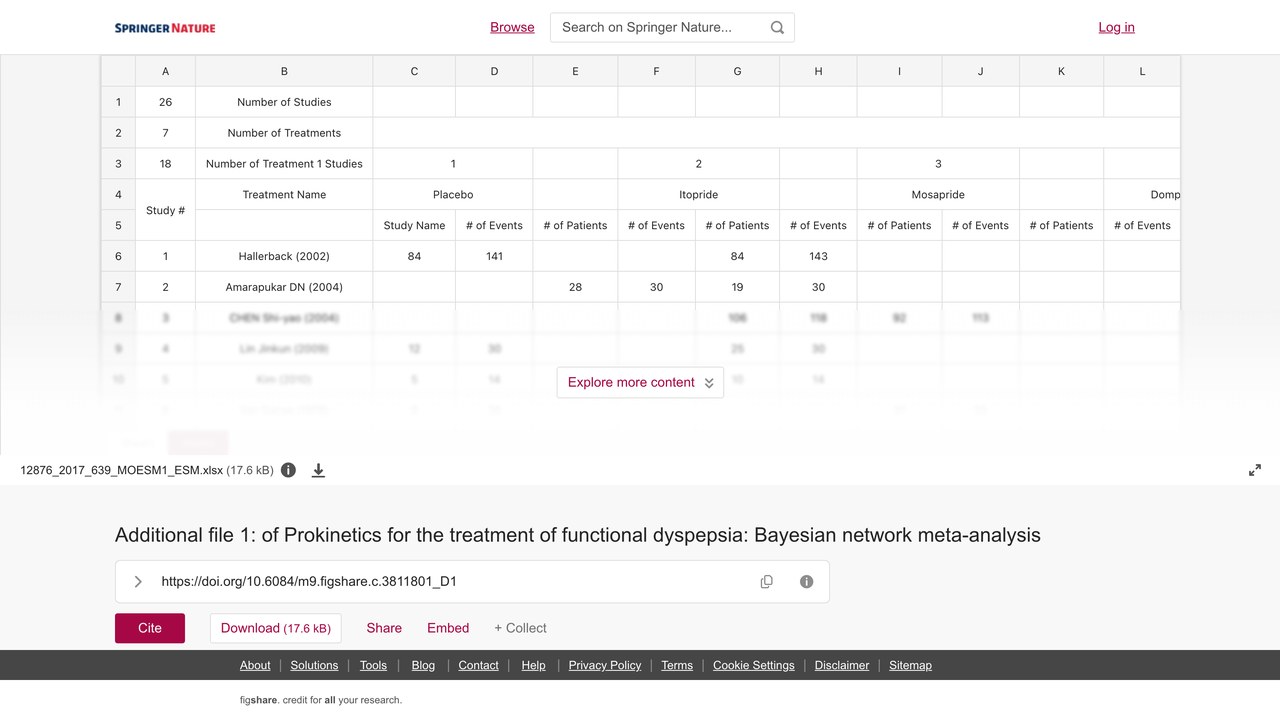Open the Disclaimer footer link
Screen dimensions: 1280x720
(x=842, y=665)
